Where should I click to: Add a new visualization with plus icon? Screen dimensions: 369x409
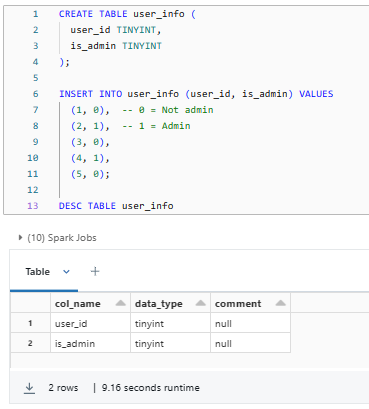(95, 271)
